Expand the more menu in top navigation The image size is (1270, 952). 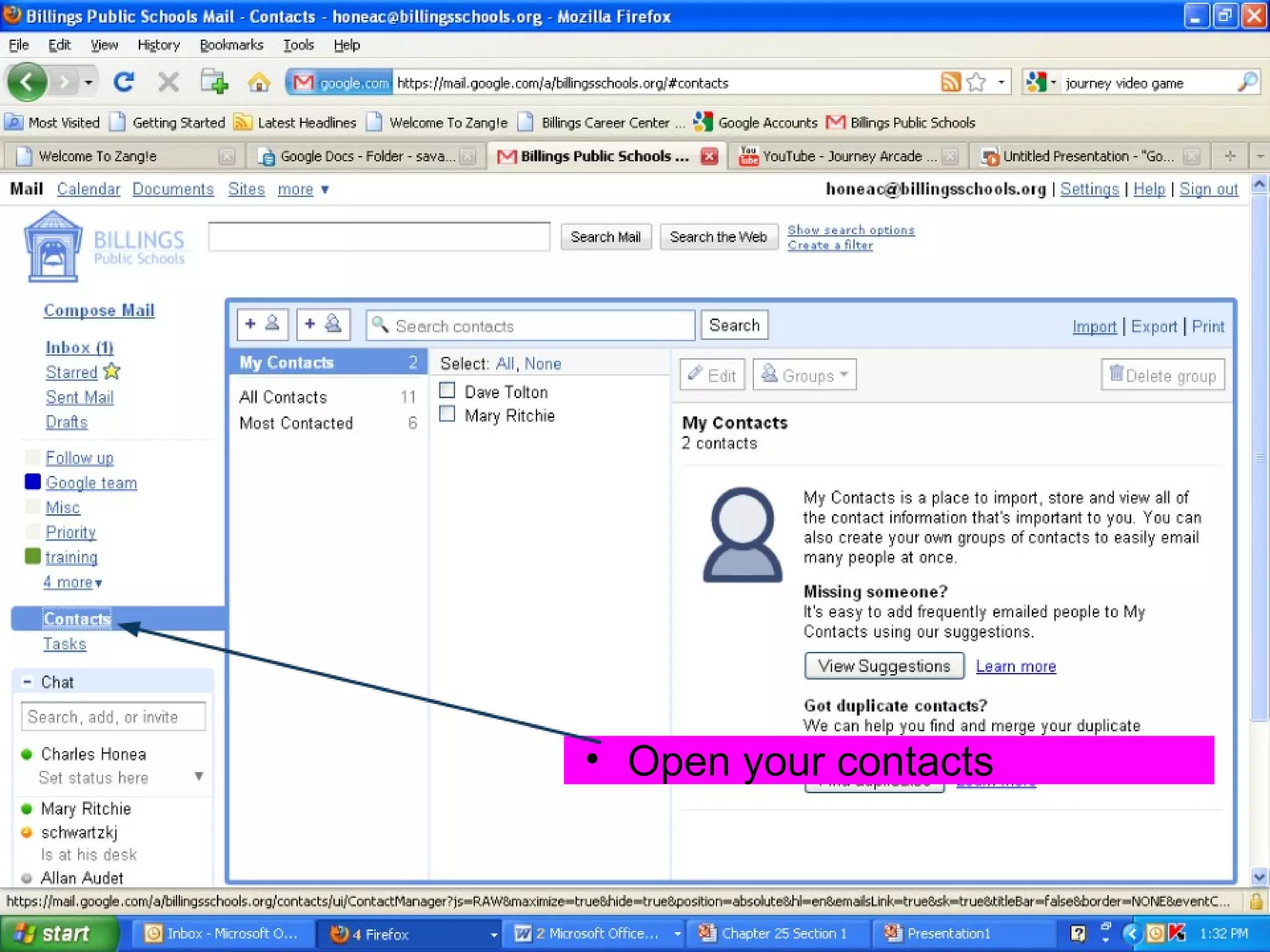coord(303,189)
